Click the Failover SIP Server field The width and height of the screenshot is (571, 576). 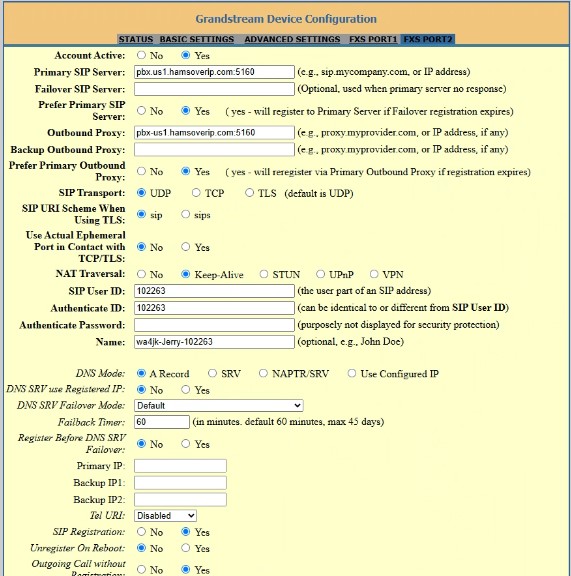pos(214,89)
